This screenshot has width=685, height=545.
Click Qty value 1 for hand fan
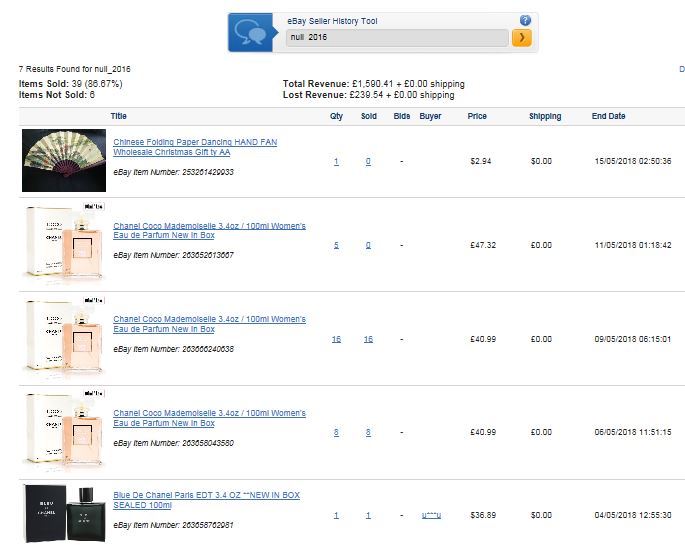tap(336, 162)
